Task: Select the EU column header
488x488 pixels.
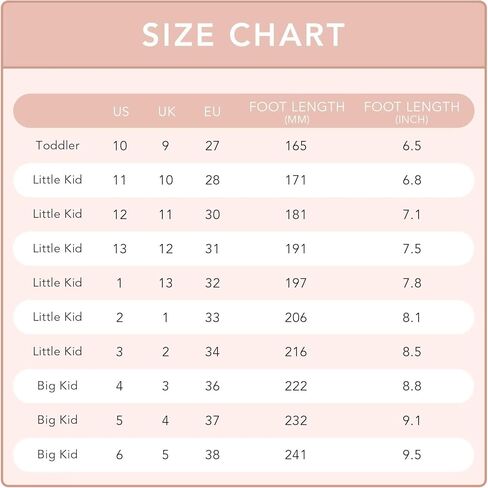Action: (212, 112)
